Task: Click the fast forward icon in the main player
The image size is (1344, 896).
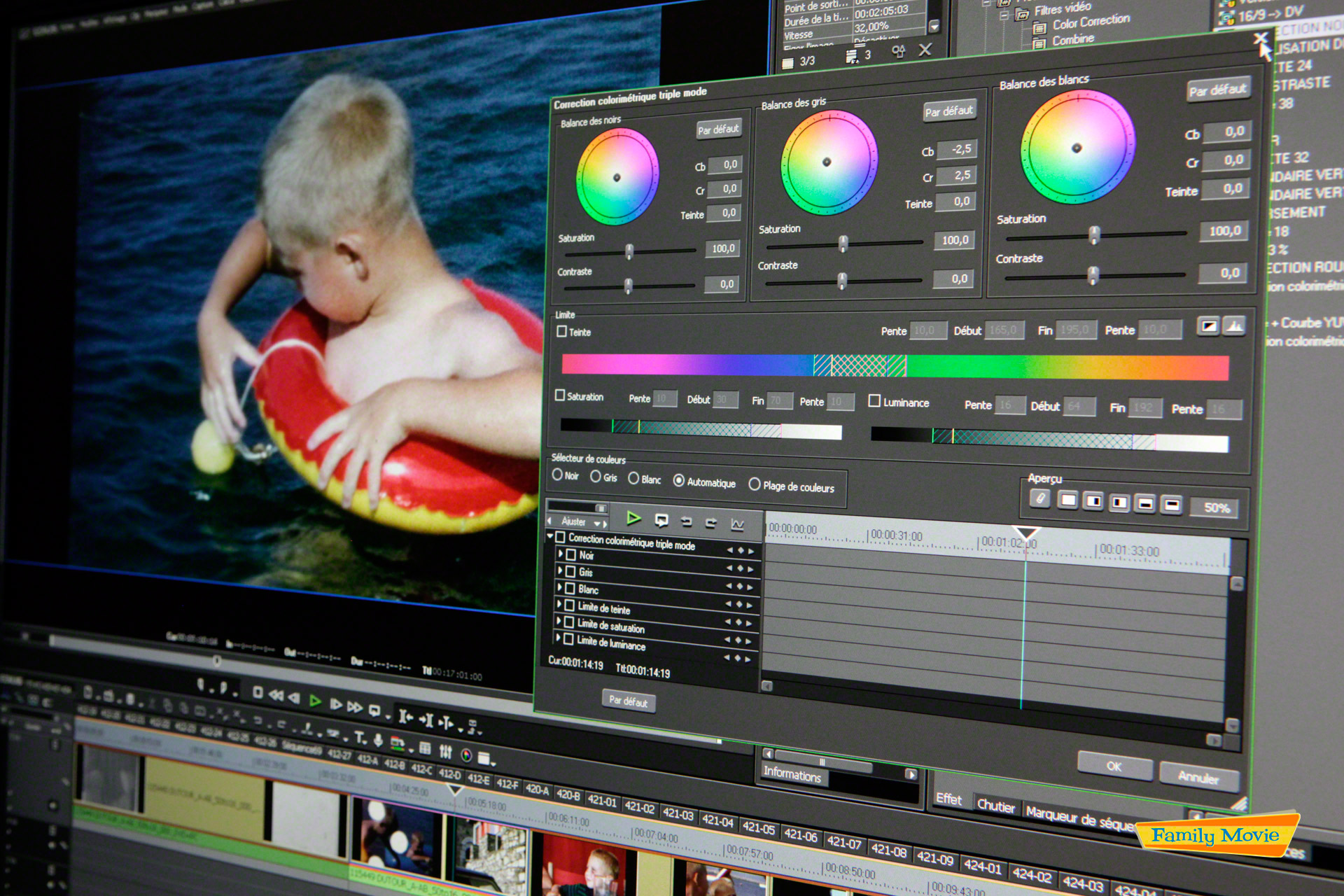Action: coord(356,707)
